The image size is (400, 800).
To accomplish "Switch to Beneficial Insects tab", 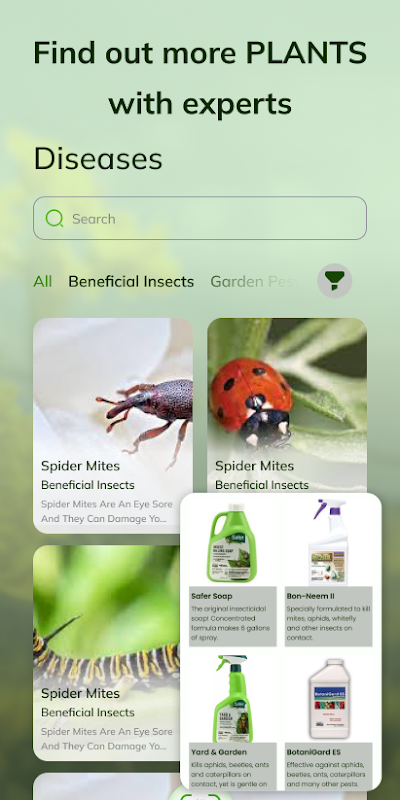I will (131, 282).
